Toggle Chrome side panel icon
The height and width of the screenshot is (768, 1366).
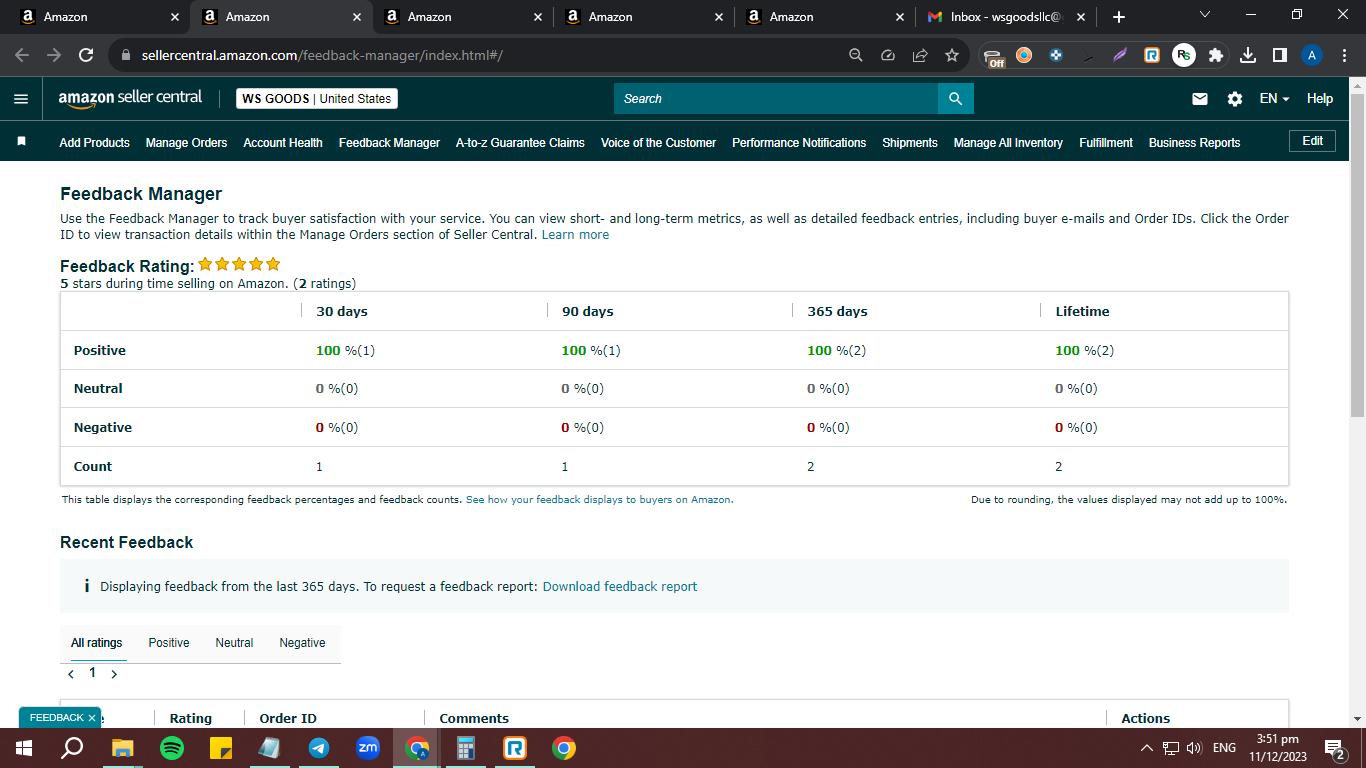(1280, 55)
